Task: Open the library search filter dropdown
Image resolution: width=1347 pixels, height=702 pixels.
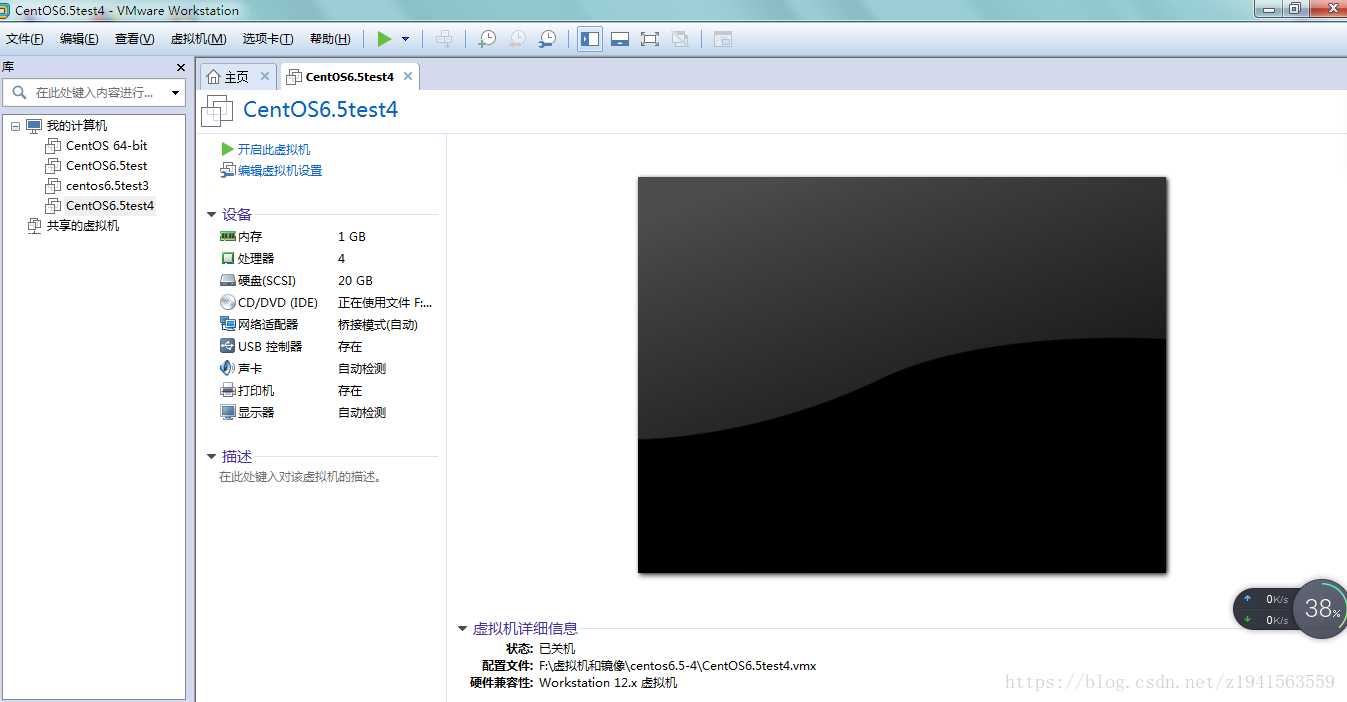Action: point(176,93)
